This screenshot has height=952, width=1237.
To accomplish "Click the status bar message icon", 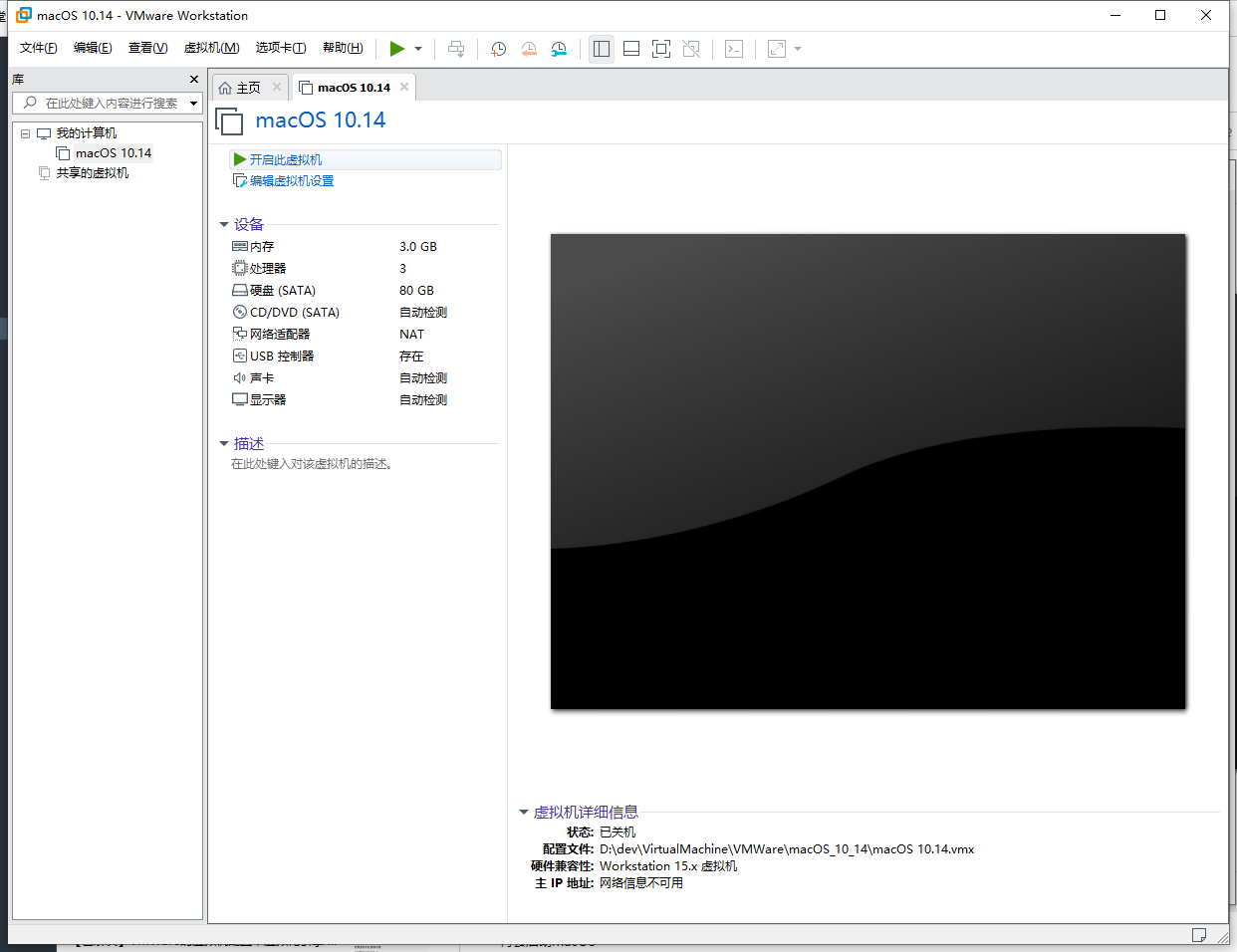I will 1199,935.
